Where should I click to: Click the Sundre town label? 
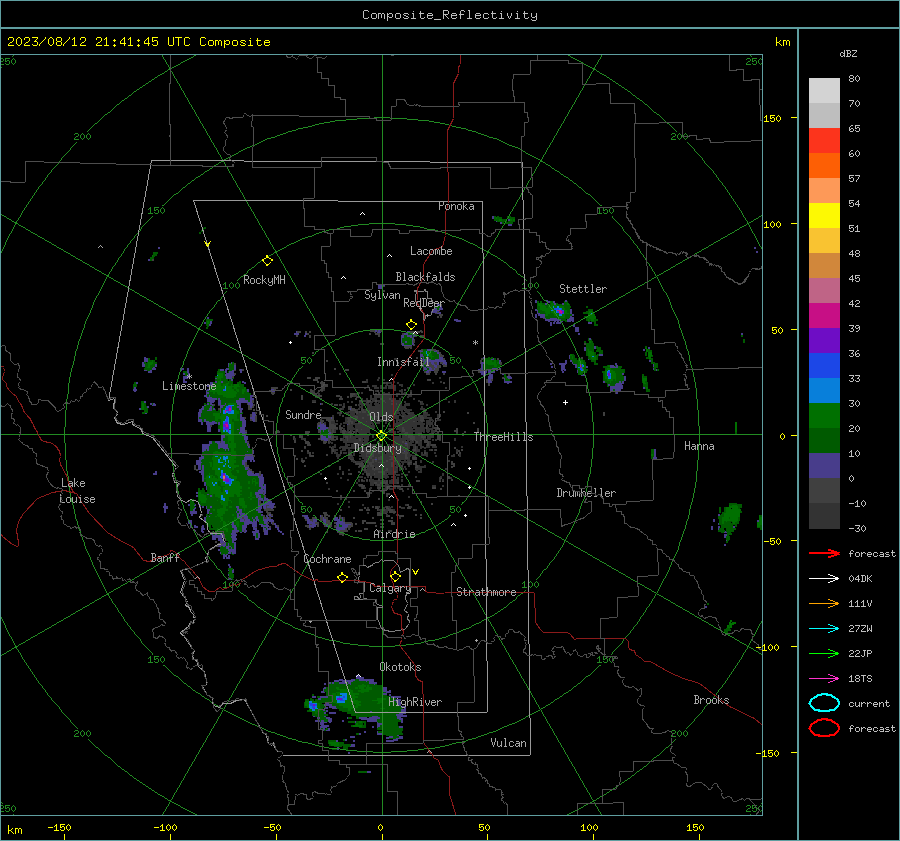click(303, 415)
